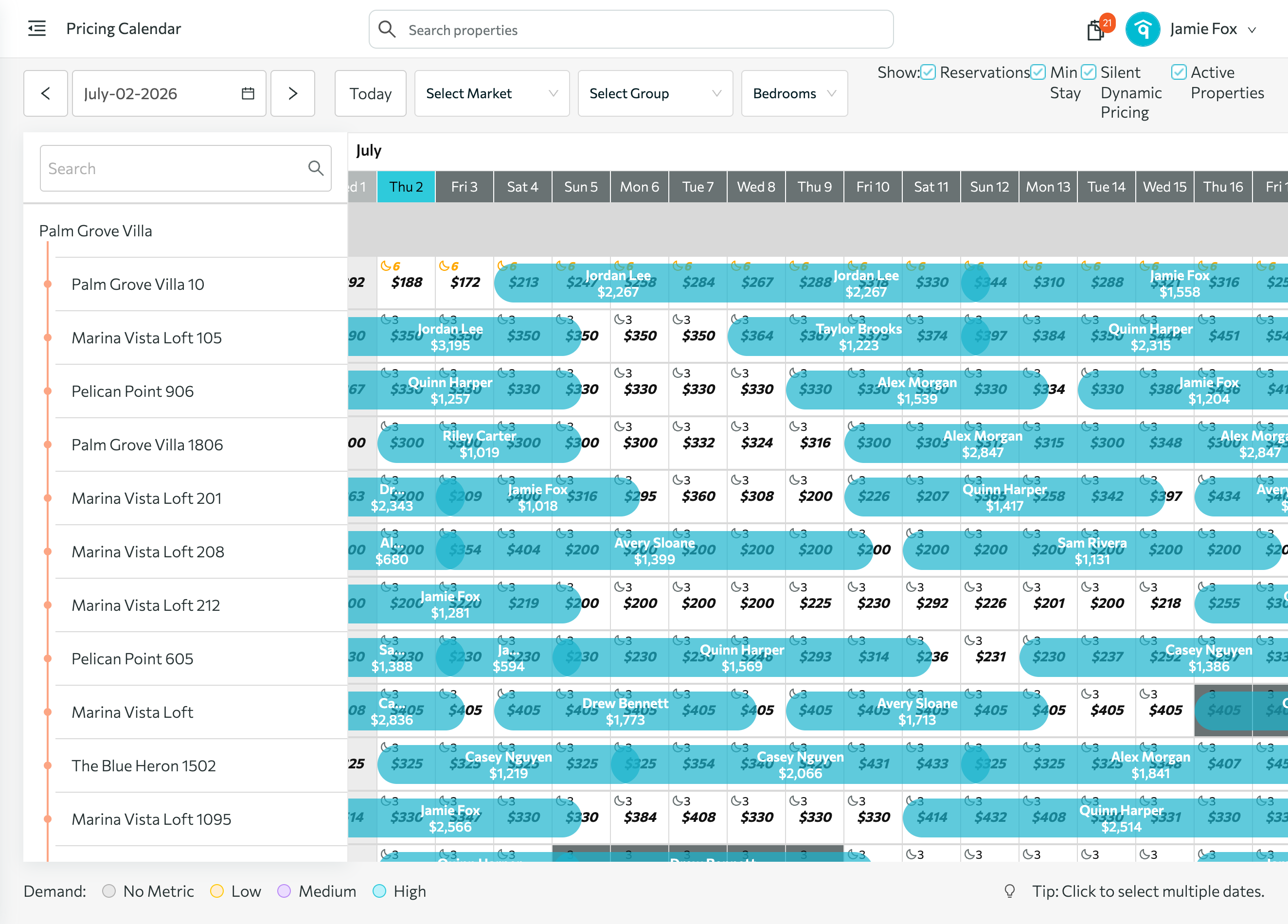Open the Bedrooms dropdown

coord(794,93)
